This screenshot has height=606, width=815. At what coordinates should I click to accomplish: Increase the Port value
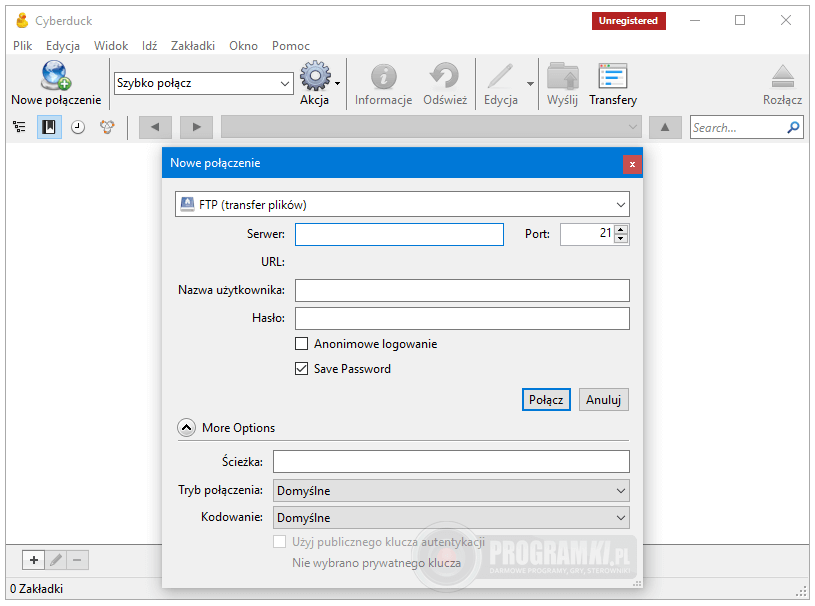click(x=621, y=229)
